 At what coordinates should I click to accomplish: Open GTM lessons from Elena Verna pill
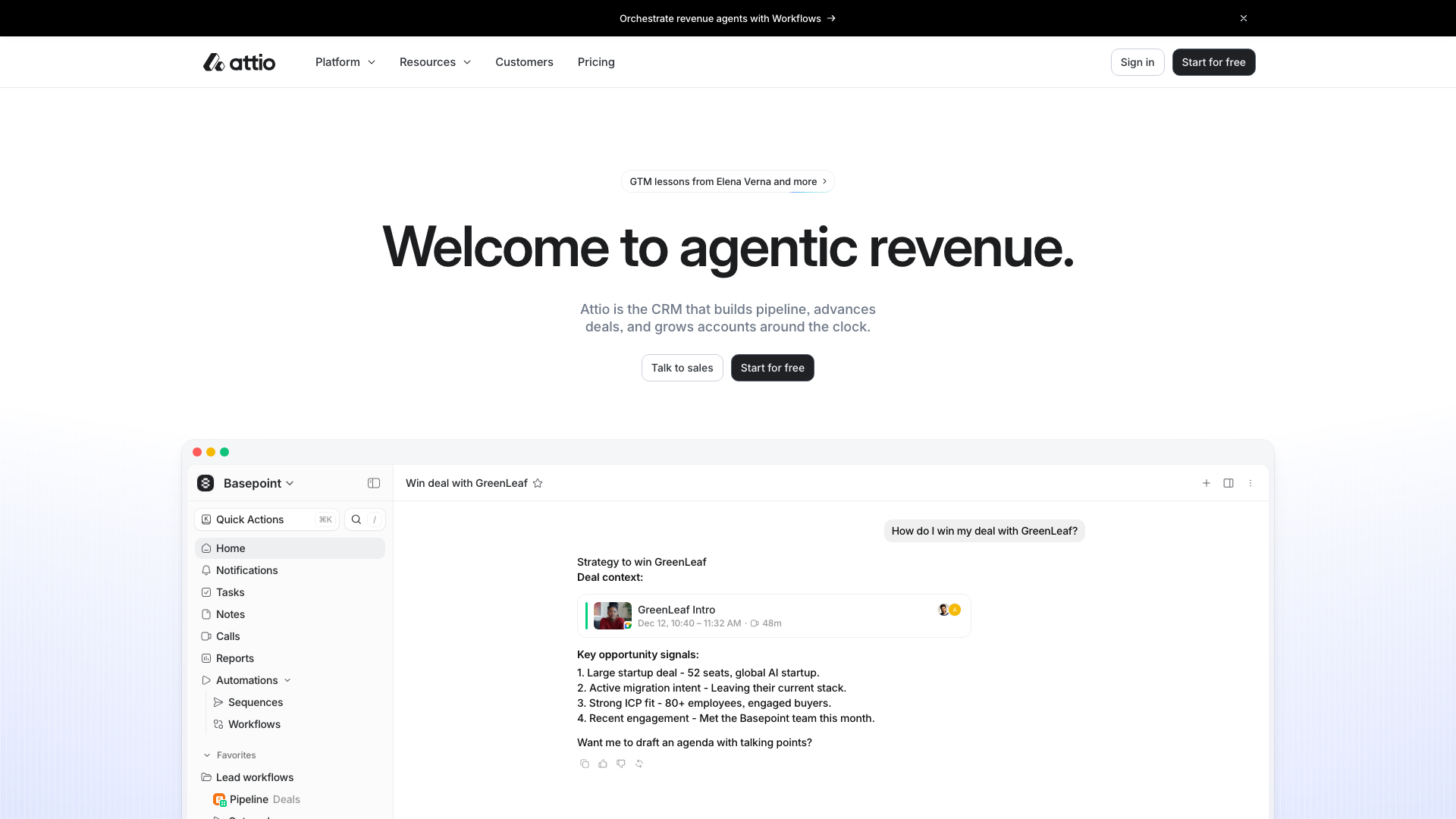point(728,181)
